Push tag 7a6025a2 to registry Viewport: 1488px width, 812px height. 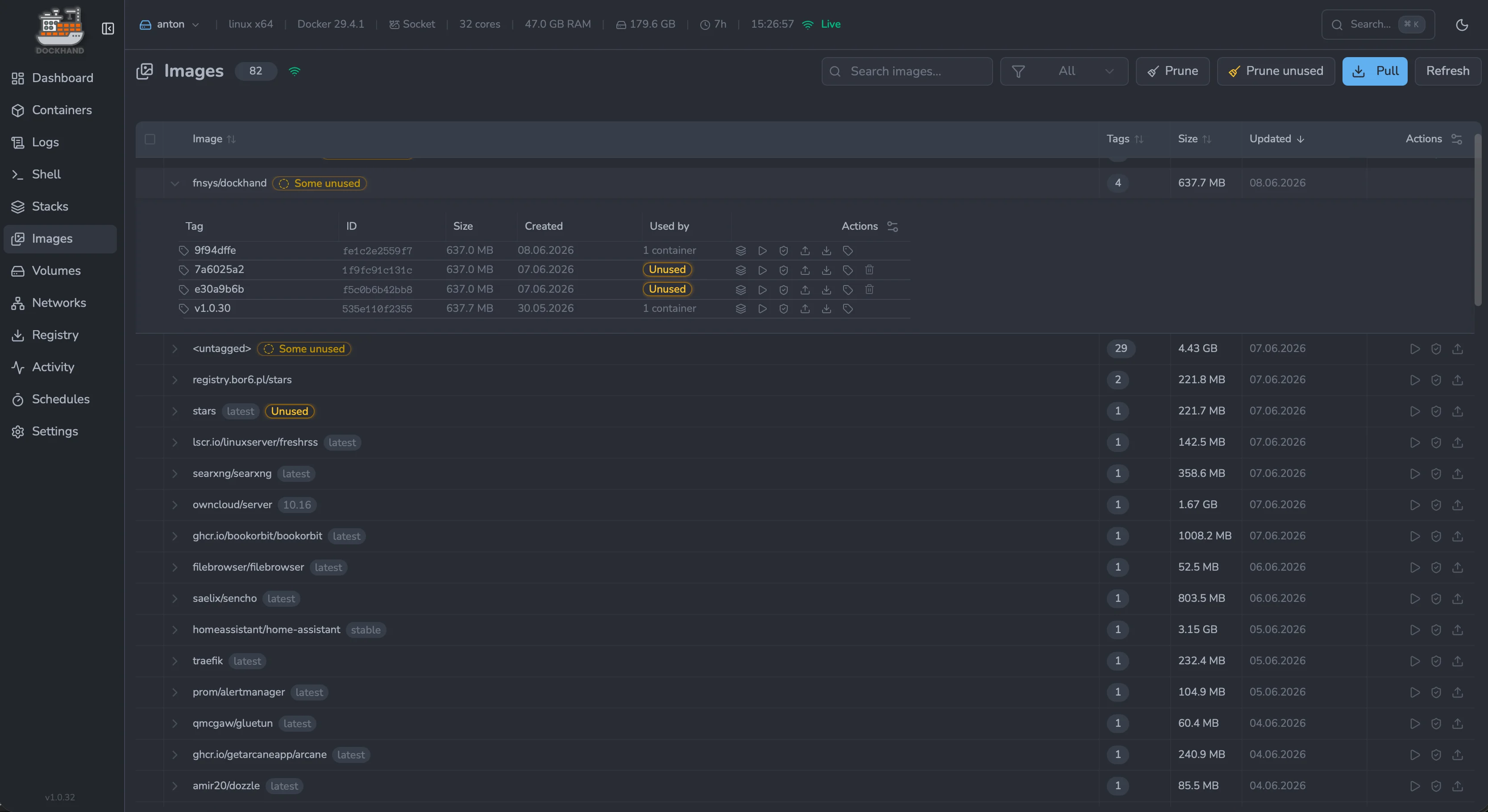805,270
